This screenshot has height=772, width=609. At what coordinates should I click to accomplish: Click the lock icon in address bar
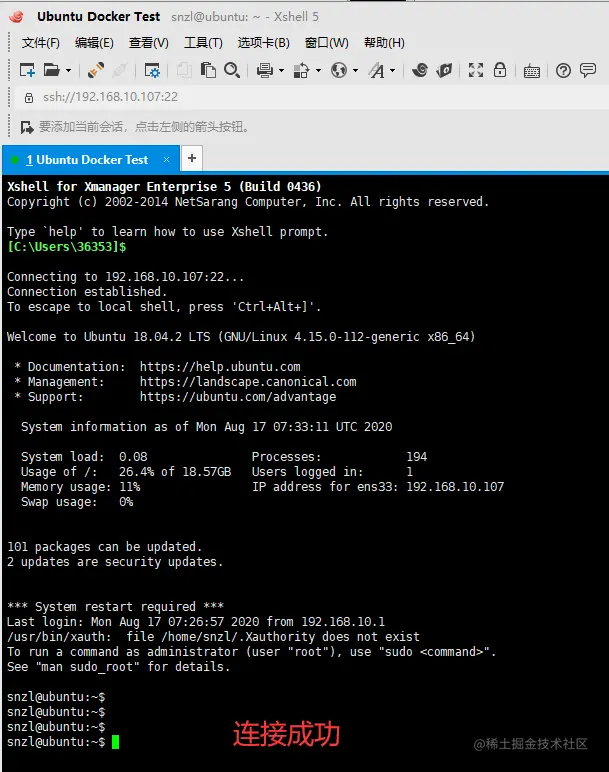pos(29,97)
